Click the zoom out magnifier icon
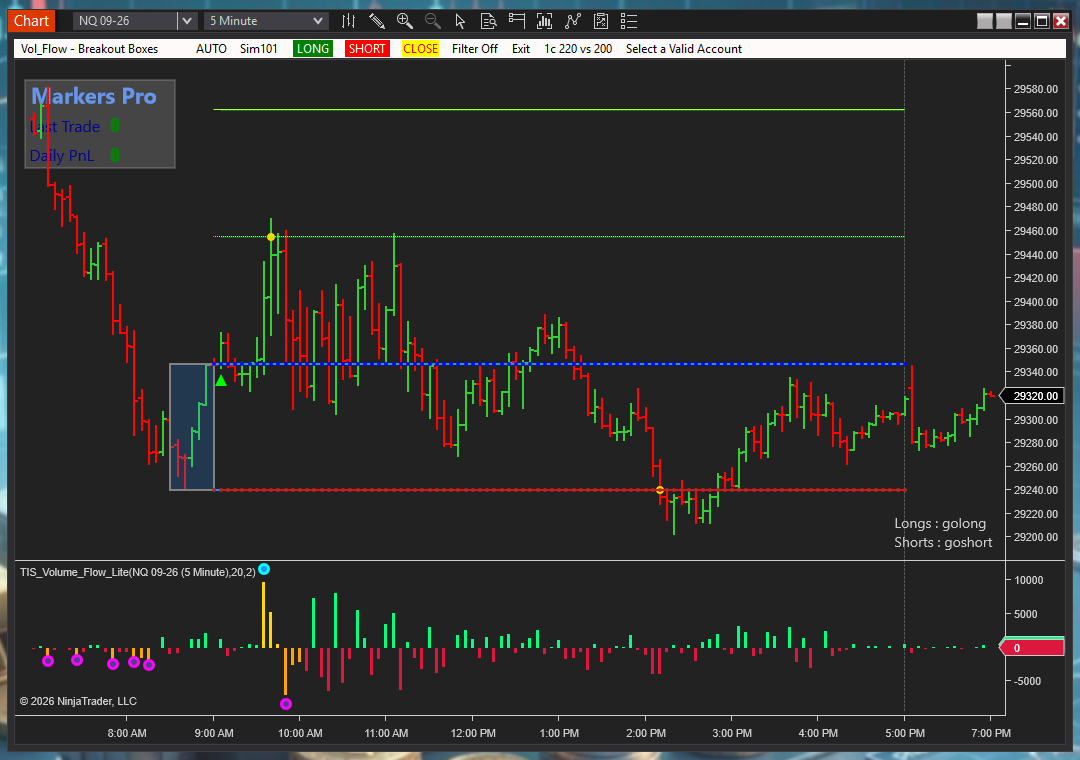The width and height of the screenshot is (1080, 760). point(433,21)
